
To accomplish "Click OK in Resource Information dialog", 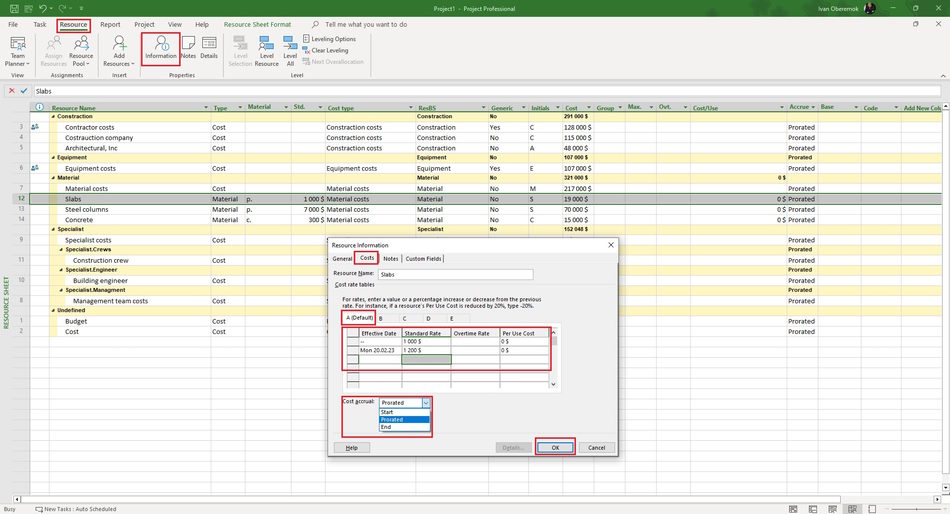I will (555, 447).
